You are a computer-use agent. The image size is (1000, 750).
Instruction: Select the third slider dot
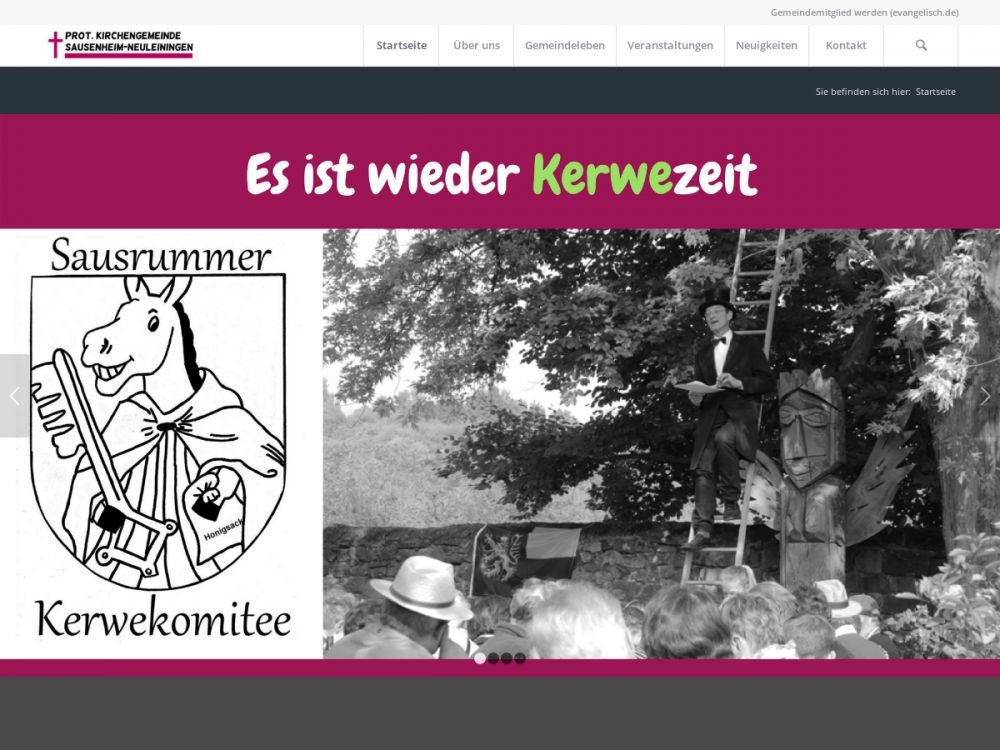[x=507, y=658]
